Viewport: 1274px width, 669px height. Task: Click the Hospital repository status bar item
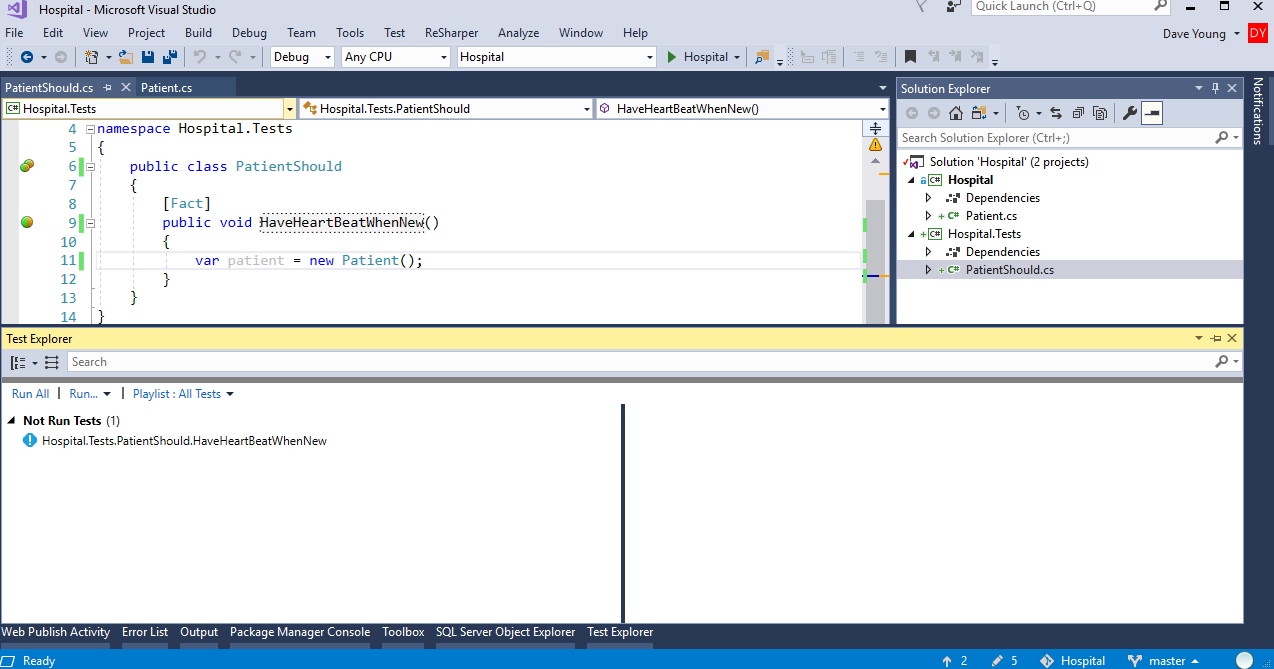(1073, 661)
